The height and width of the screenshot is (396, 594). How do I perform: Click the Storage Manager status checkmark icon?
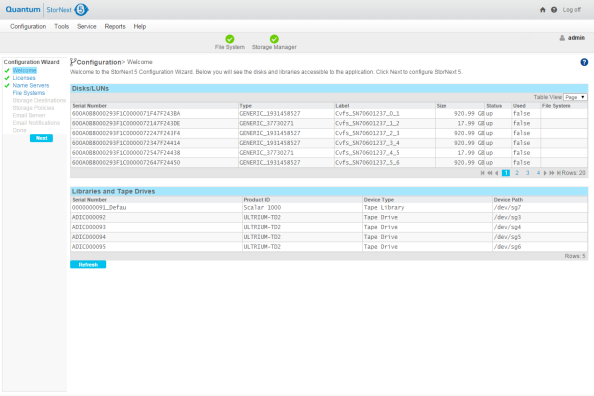click(x=274, y=39)
